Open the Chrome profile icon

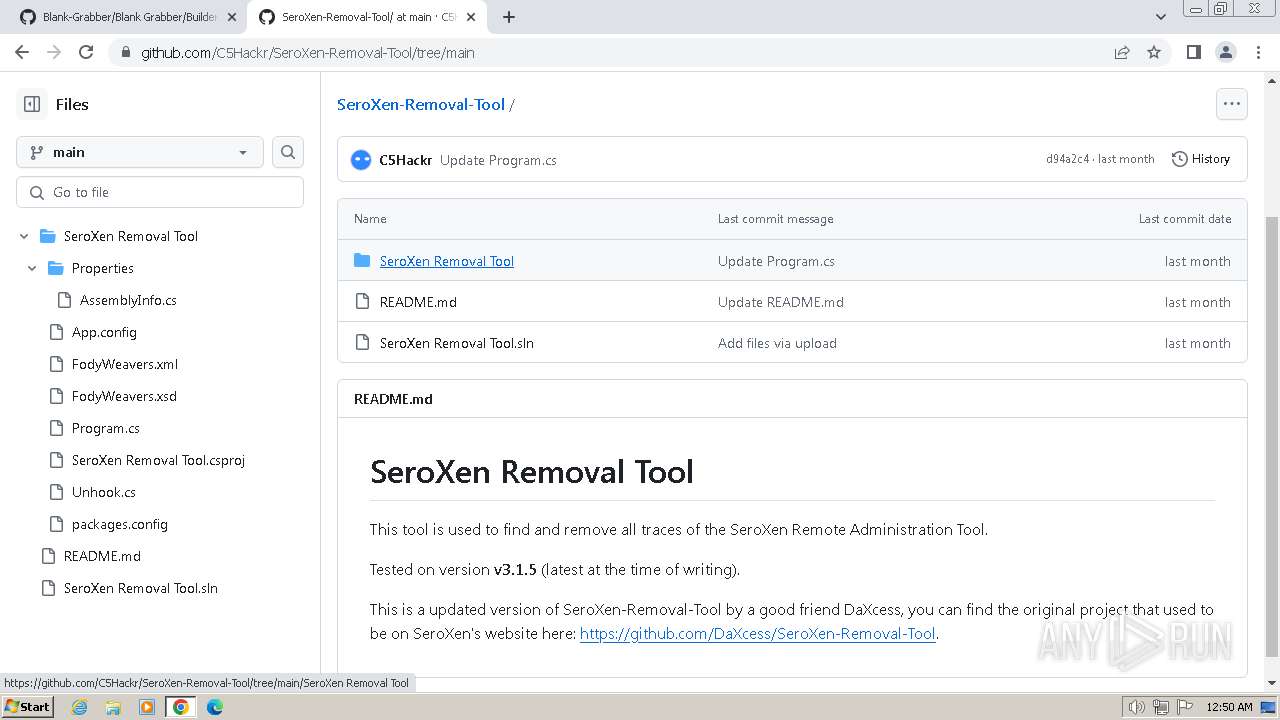click(x=1226, y=52)
